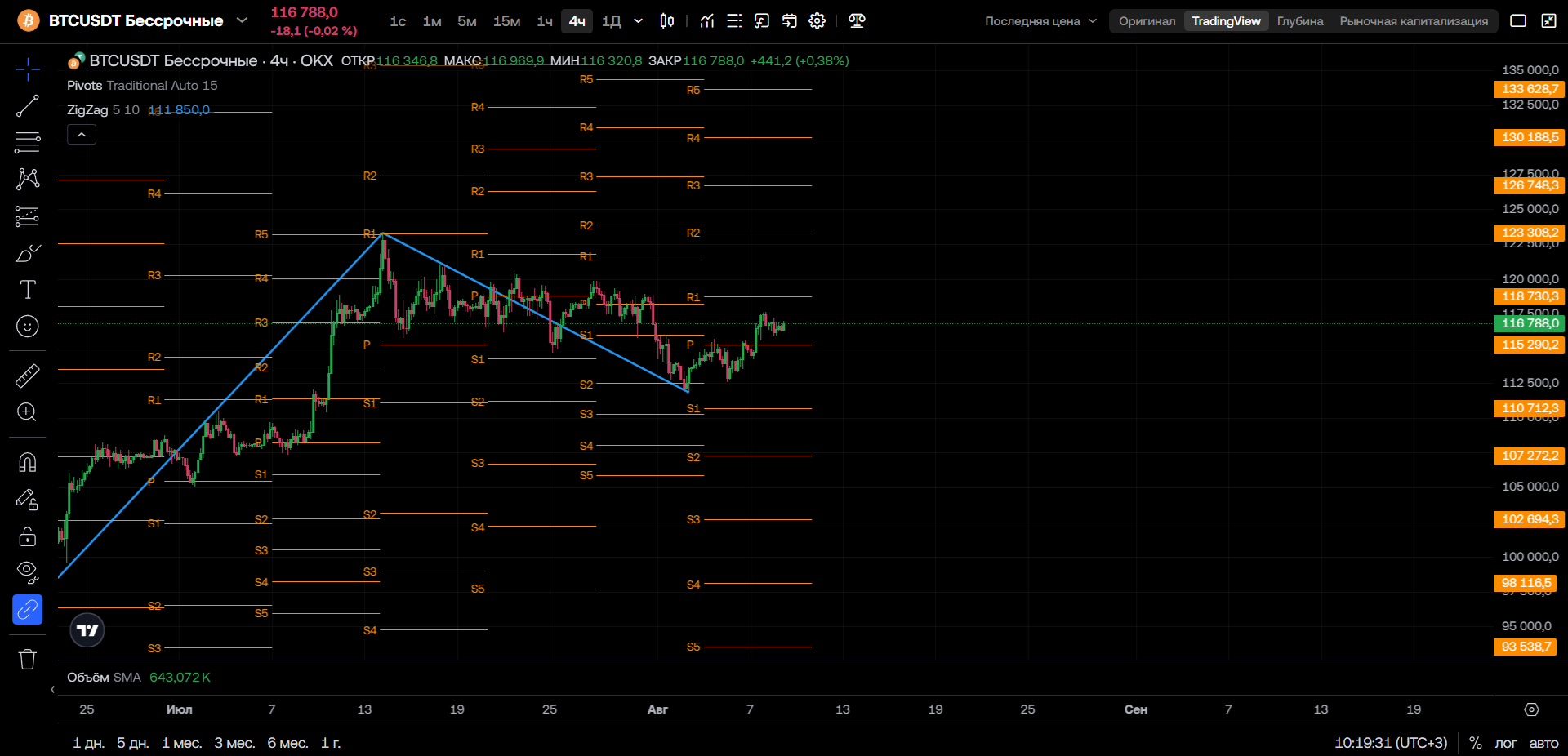The height and width of the screenshot is (756, 1568).
Task: Click the 133 628,7 pivot price label
Action: 1529,89
